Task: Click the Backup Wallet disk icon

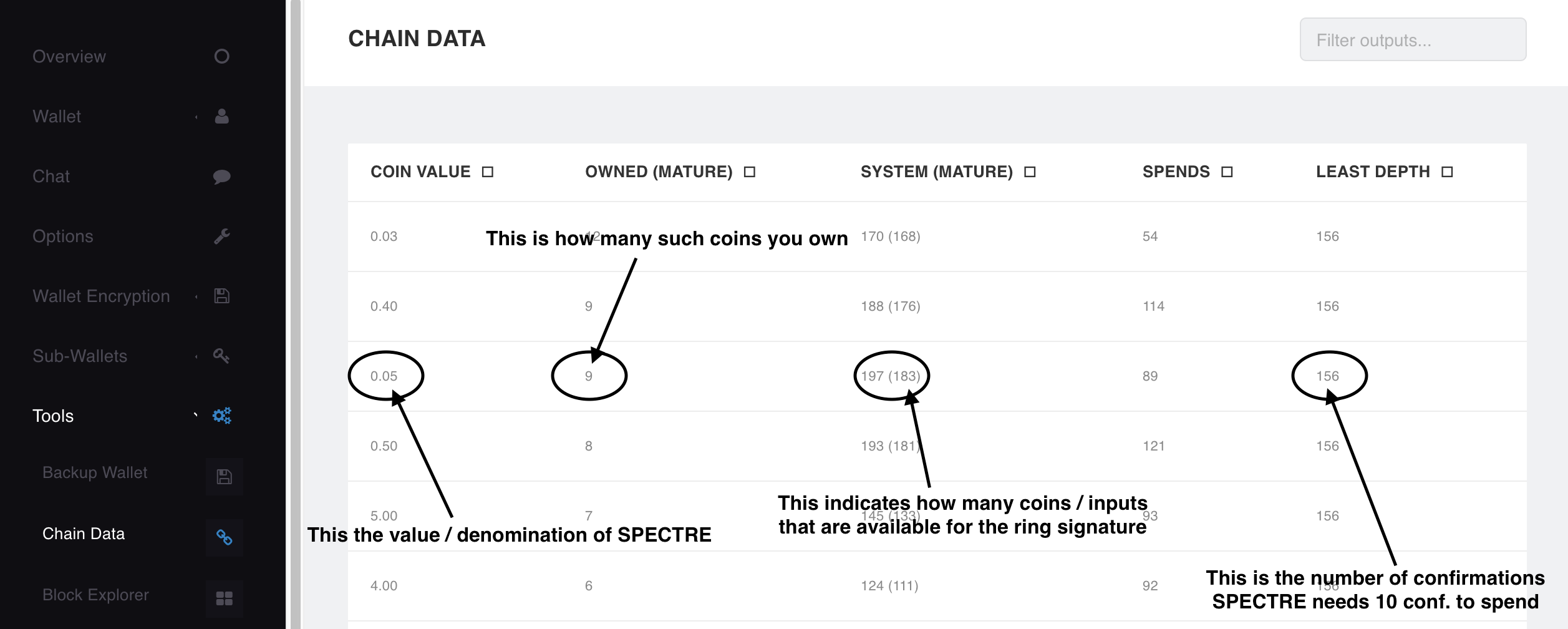Action: pyautogui.click(x=225, y=477)
